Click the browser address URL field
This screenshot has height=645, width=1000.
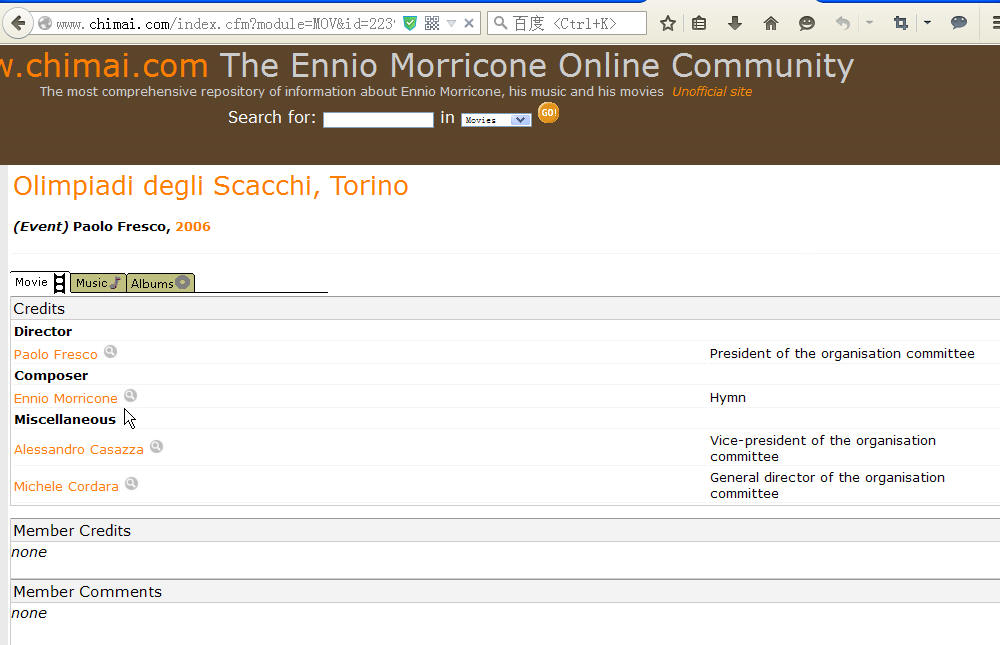coord(225,24)
